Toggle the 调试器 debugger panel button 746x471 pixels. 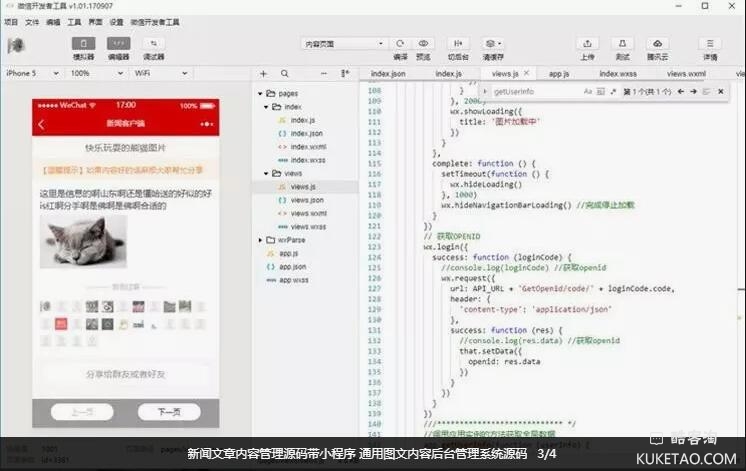tap(154, 44)
